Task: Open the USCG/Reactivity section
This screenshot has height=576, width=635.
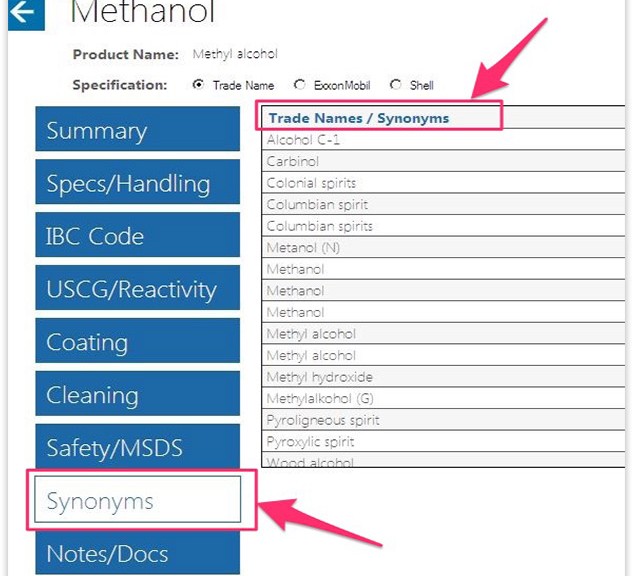Action: point(138,288)
